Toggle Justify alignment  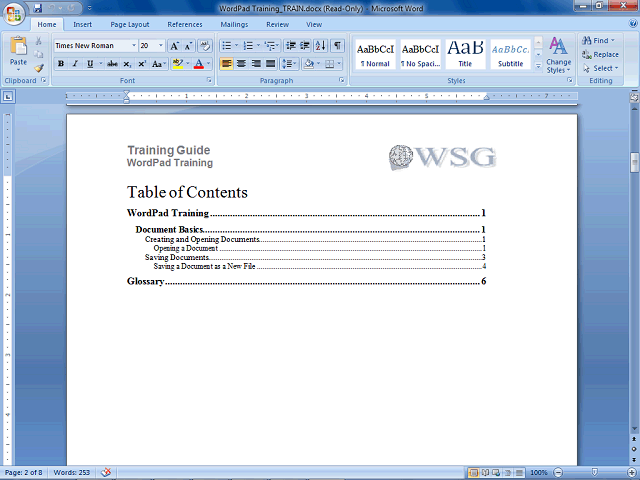270,64
